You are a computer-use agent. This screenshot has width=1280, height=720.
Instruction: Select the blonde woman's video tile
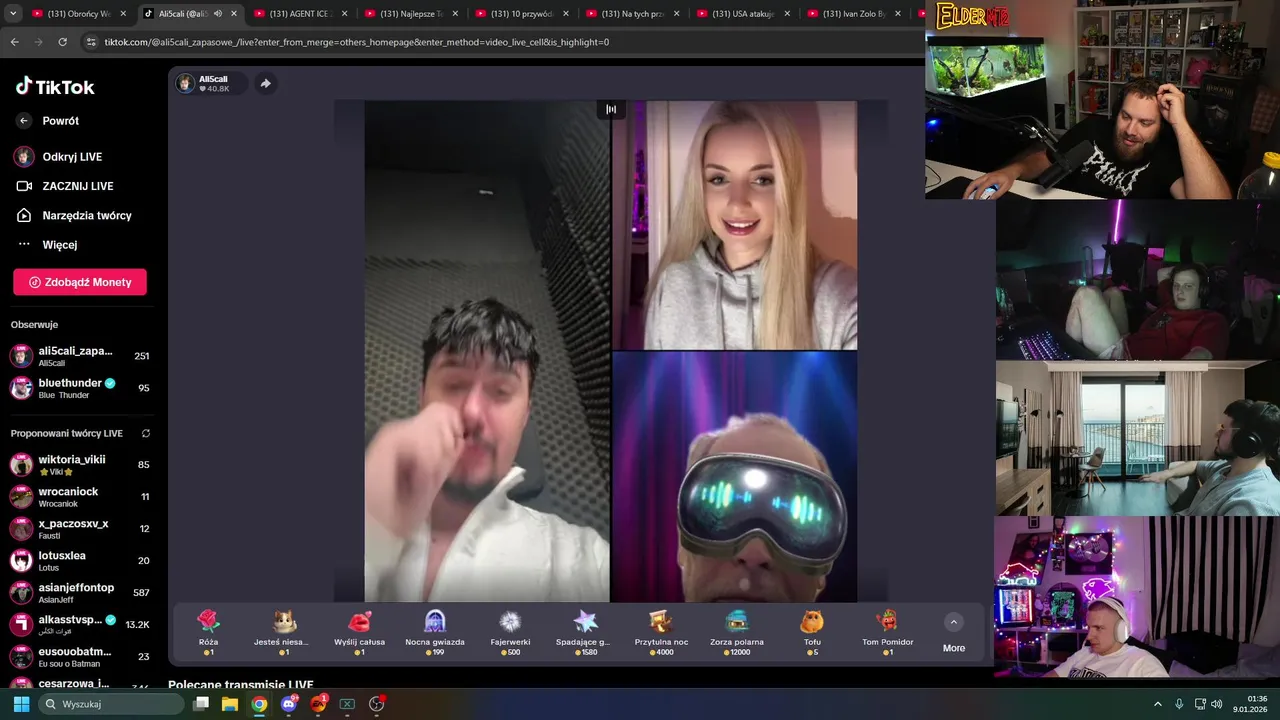click(735, 225)
